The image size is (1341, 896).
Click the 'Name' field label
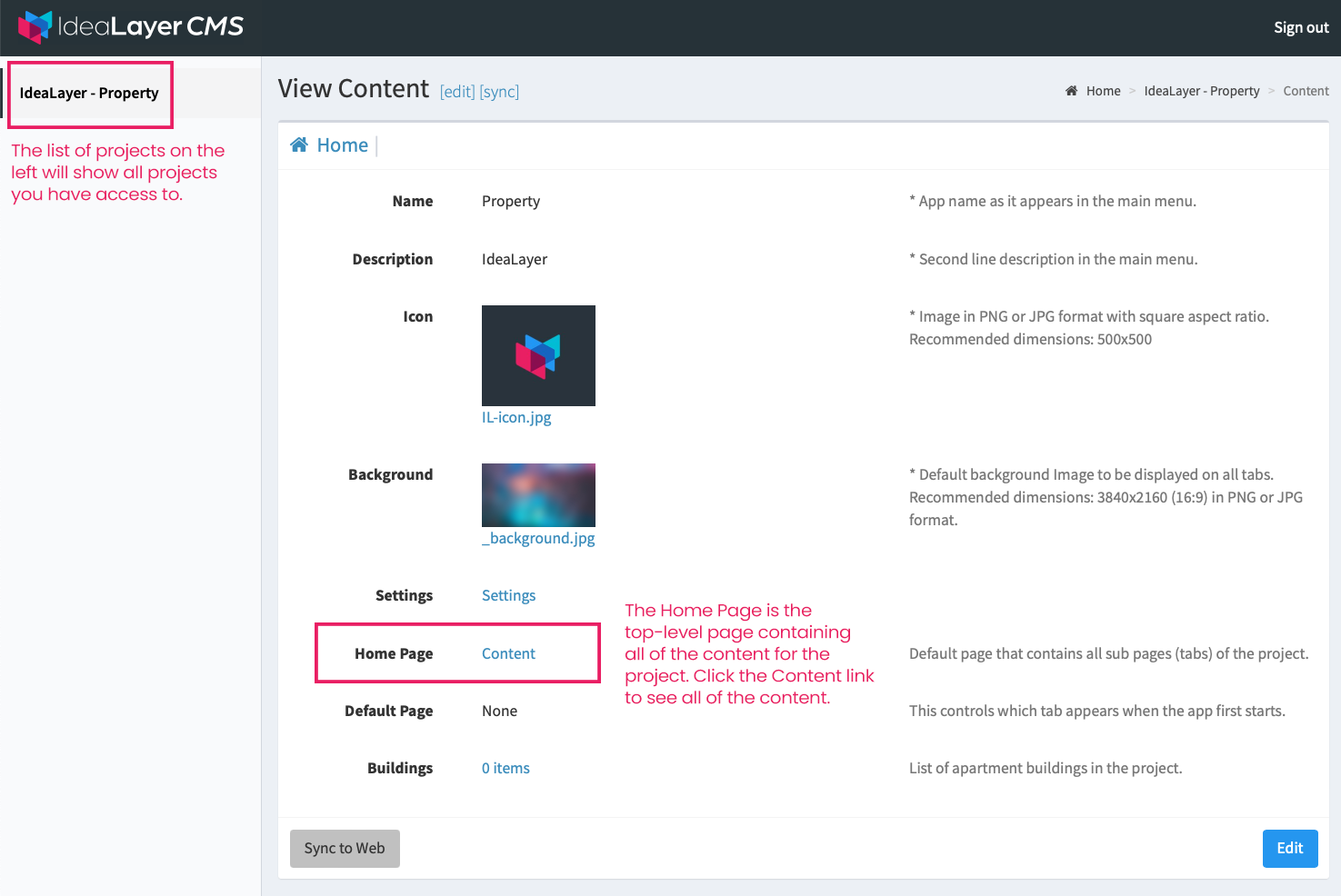(x=413, y=201)
